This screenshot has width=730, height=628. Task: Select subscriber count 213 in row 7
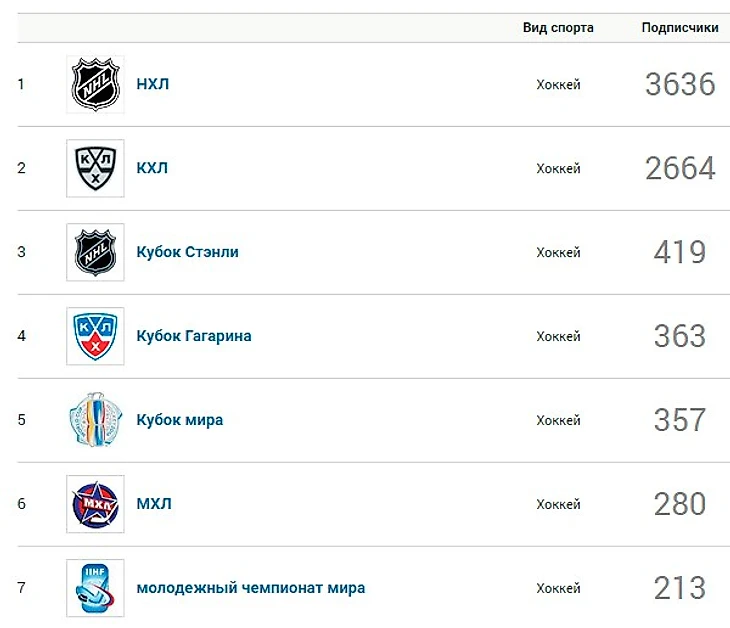680,588
